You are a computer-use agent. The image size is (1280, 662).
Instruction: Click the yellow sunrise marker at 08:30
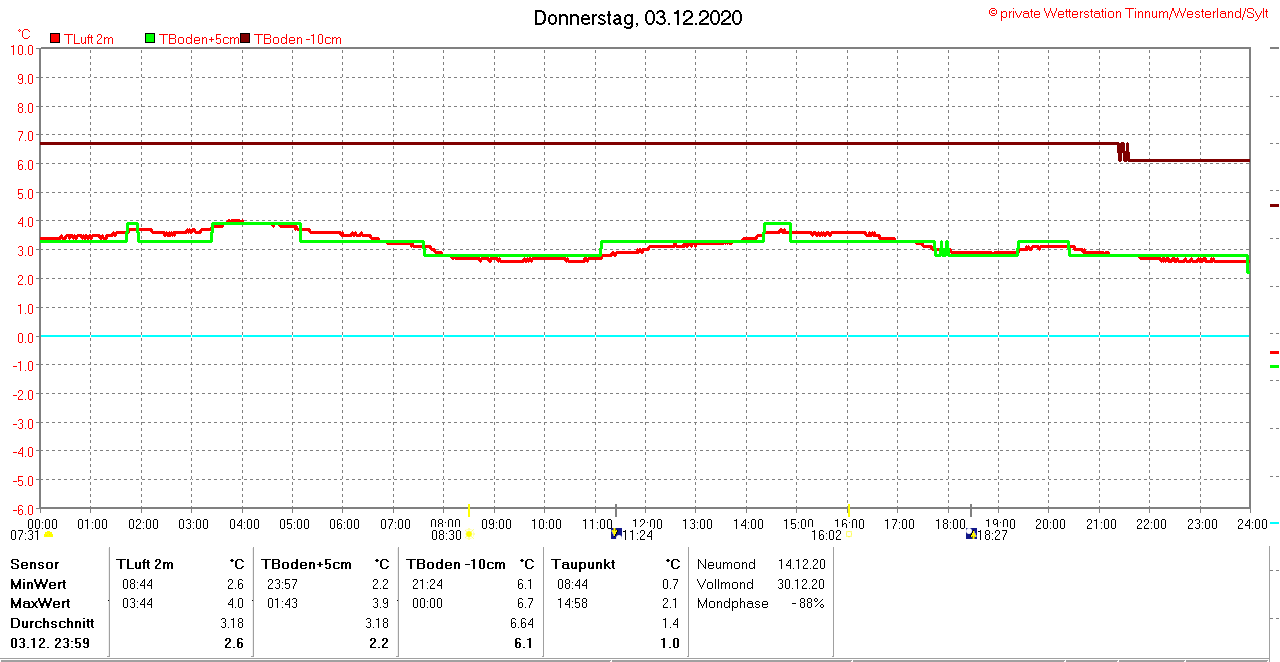click(x=468, y=535)
